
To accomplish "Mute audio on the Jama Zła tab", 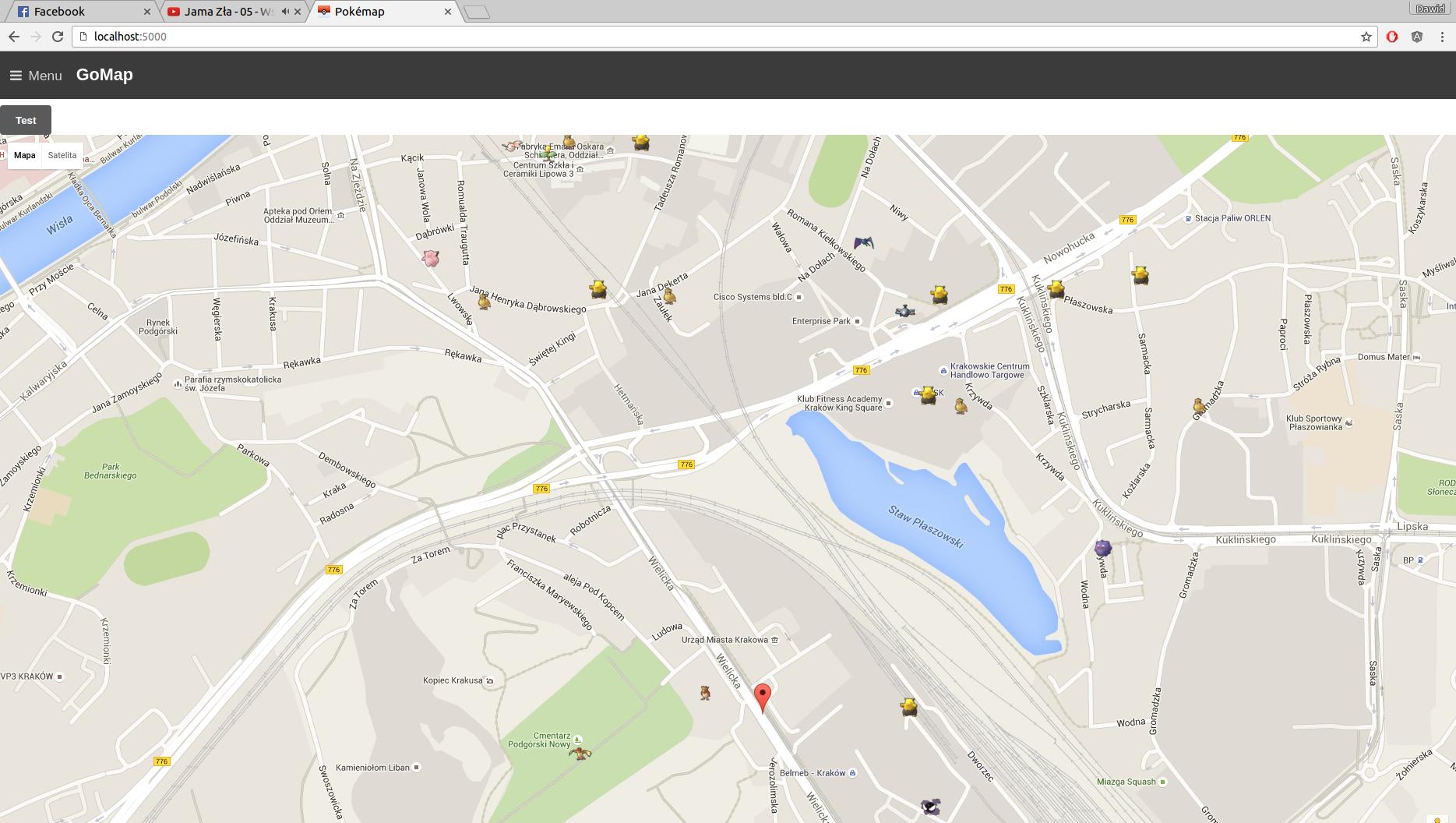I will pyautogui.click(x=285, y=12).
